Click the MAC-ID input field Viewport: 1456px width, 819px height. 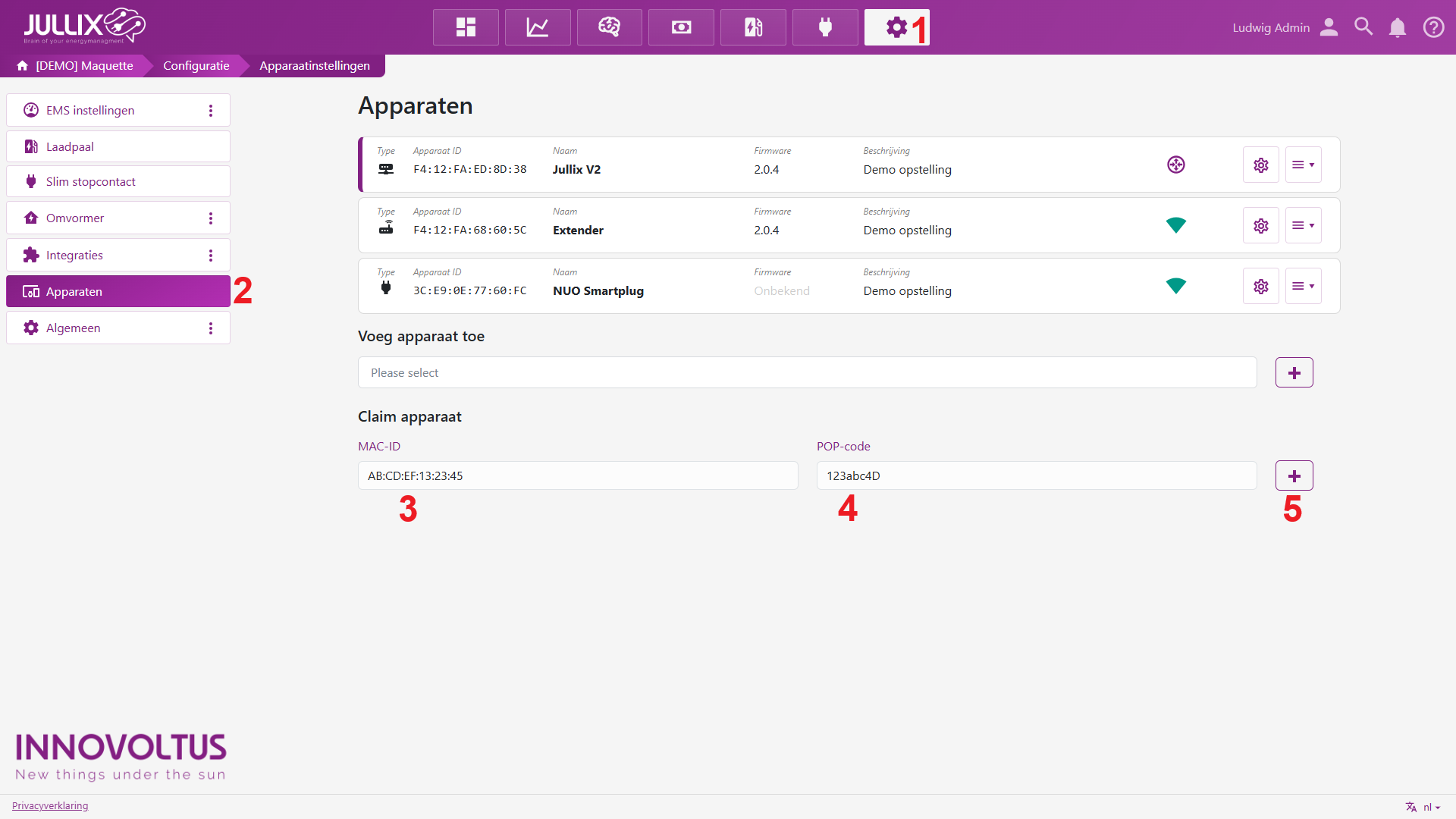coord(577,475)
